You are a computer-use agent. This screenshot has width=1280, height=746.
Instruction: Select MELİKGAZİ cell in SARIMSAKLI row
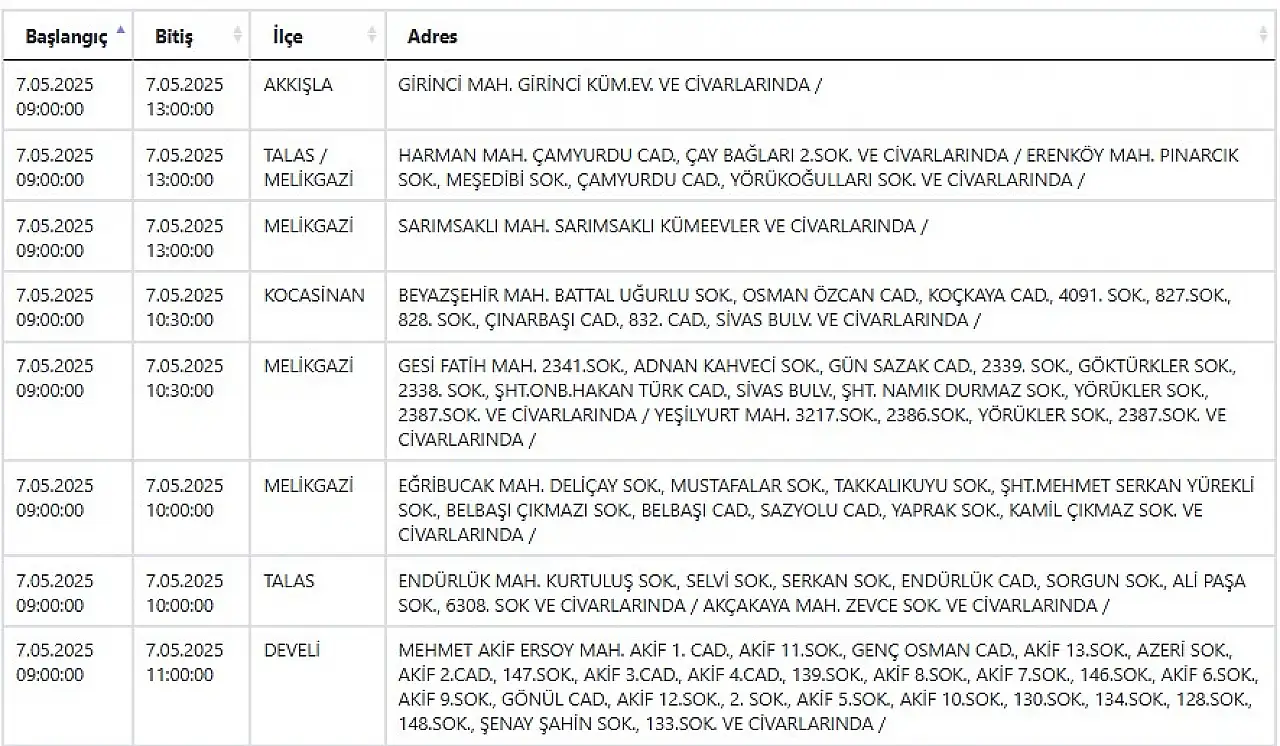[318, 235]
